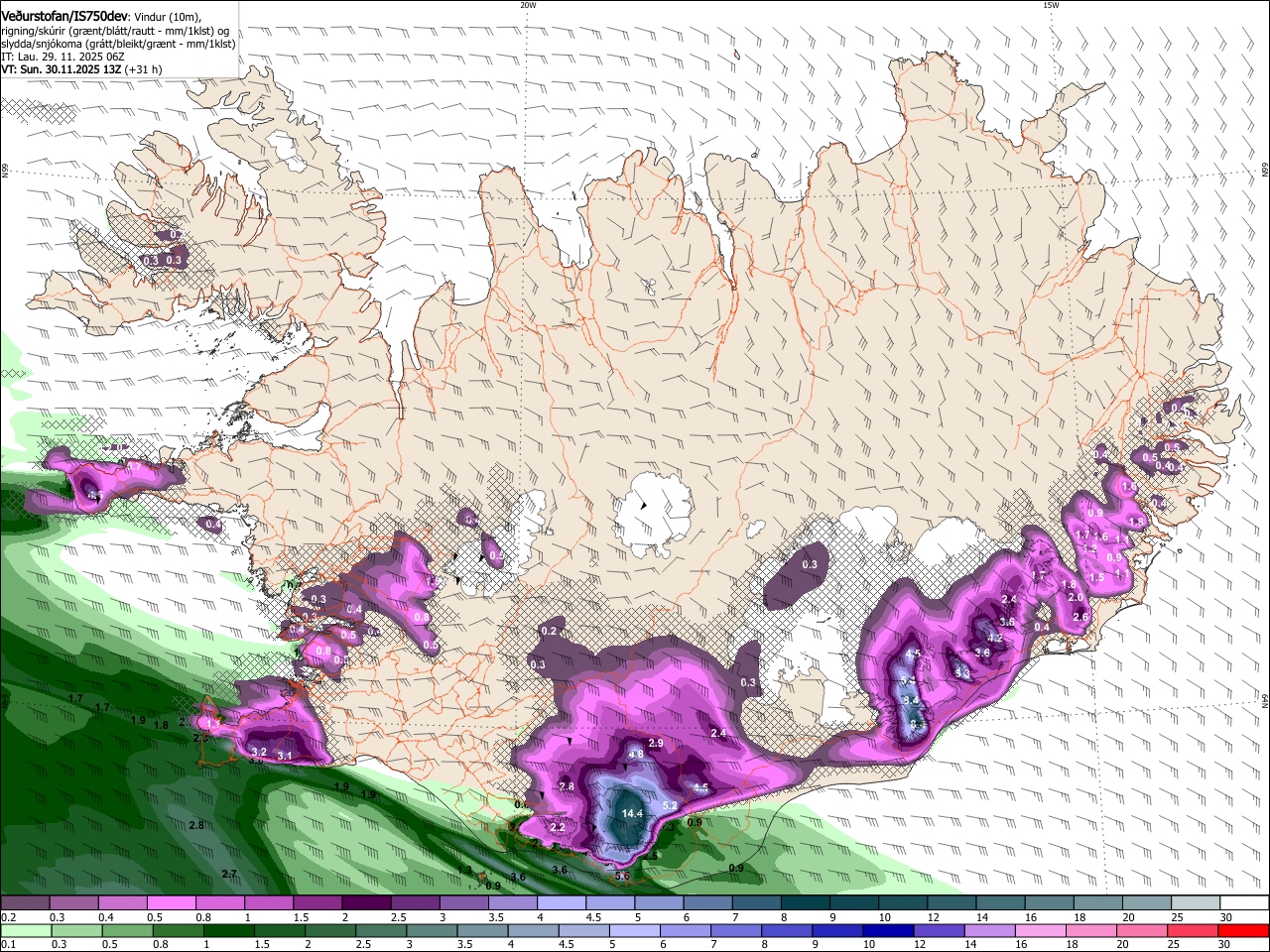This screenshot has height=952, width=1270.
Task: Click the bright pink 0.5 swatch in upper legend
Action: pos(171,903)
